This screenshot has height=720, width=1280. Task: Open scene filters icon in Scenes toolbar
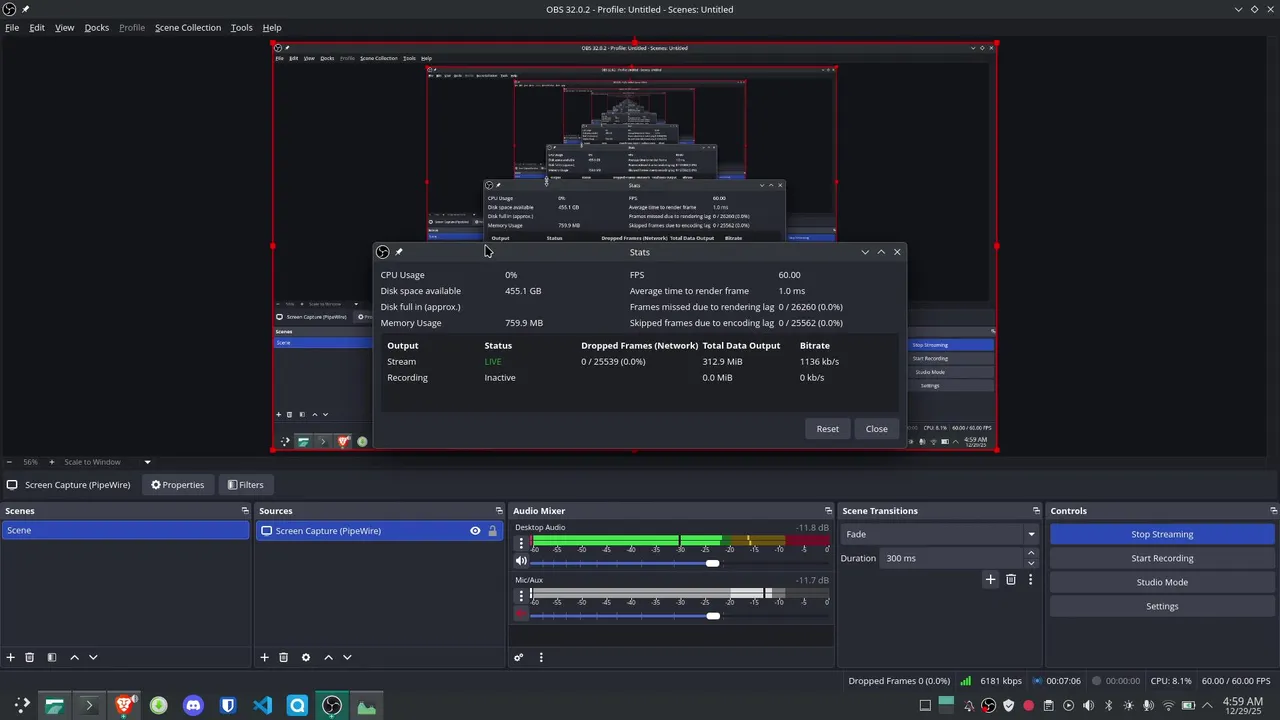pyautogui.click(x=52, y=657)
